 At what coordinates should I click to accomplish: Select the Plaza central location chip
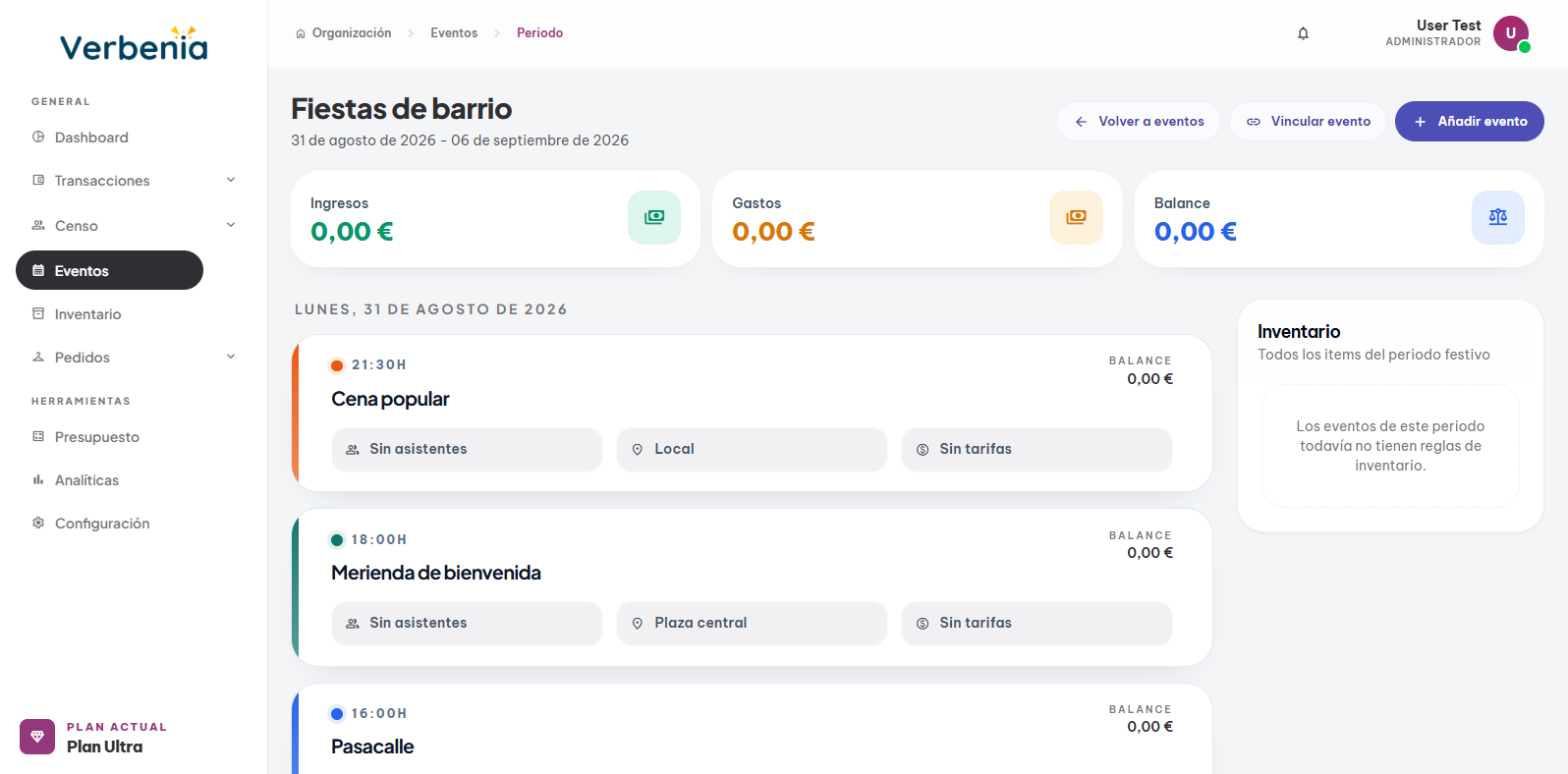tap(752, 623)
